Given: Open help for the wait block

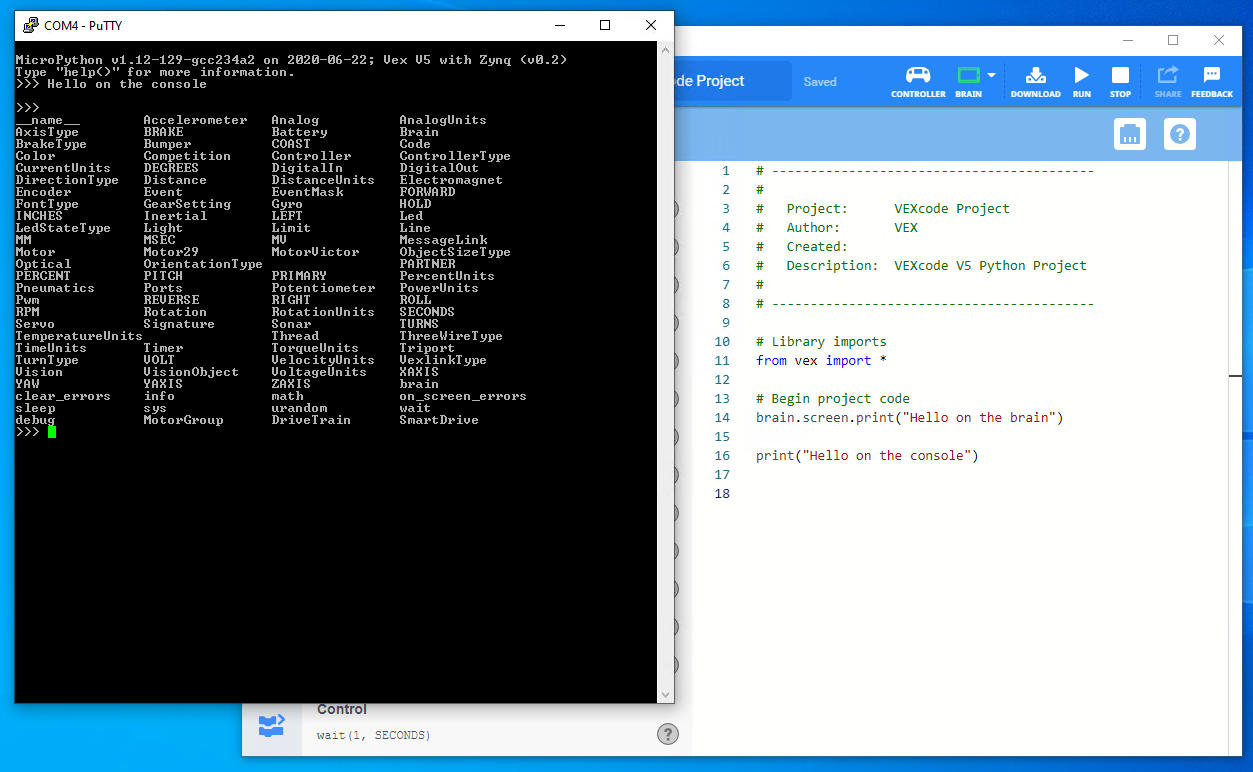Looking at the screenshot, I should pyautogui.click(x=667, y=734).
